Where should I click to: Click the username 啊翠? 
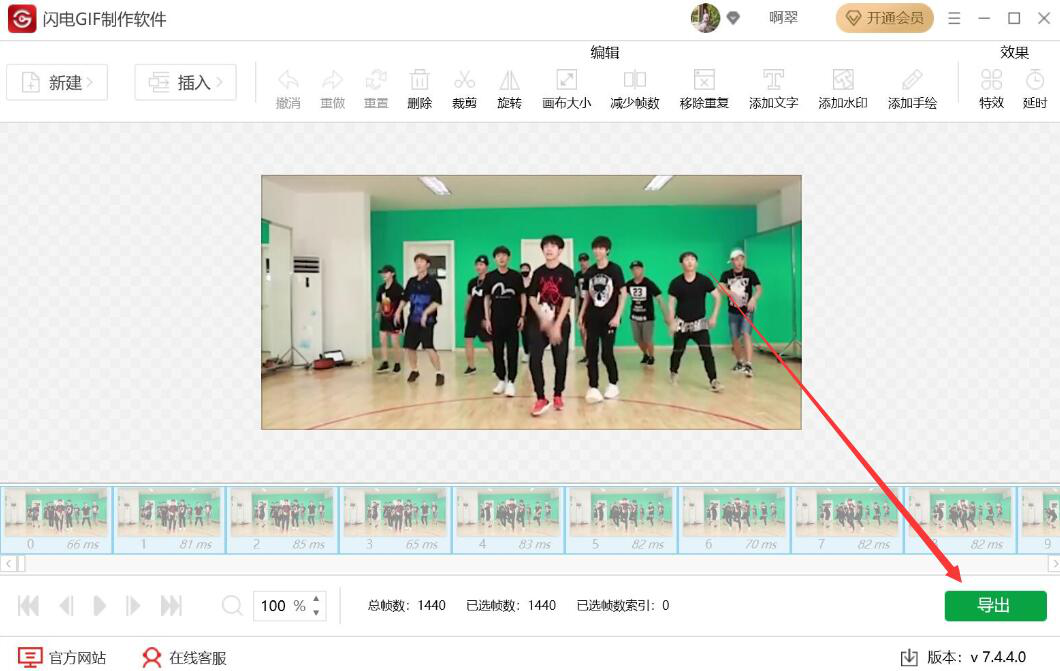tap(784, 18)
